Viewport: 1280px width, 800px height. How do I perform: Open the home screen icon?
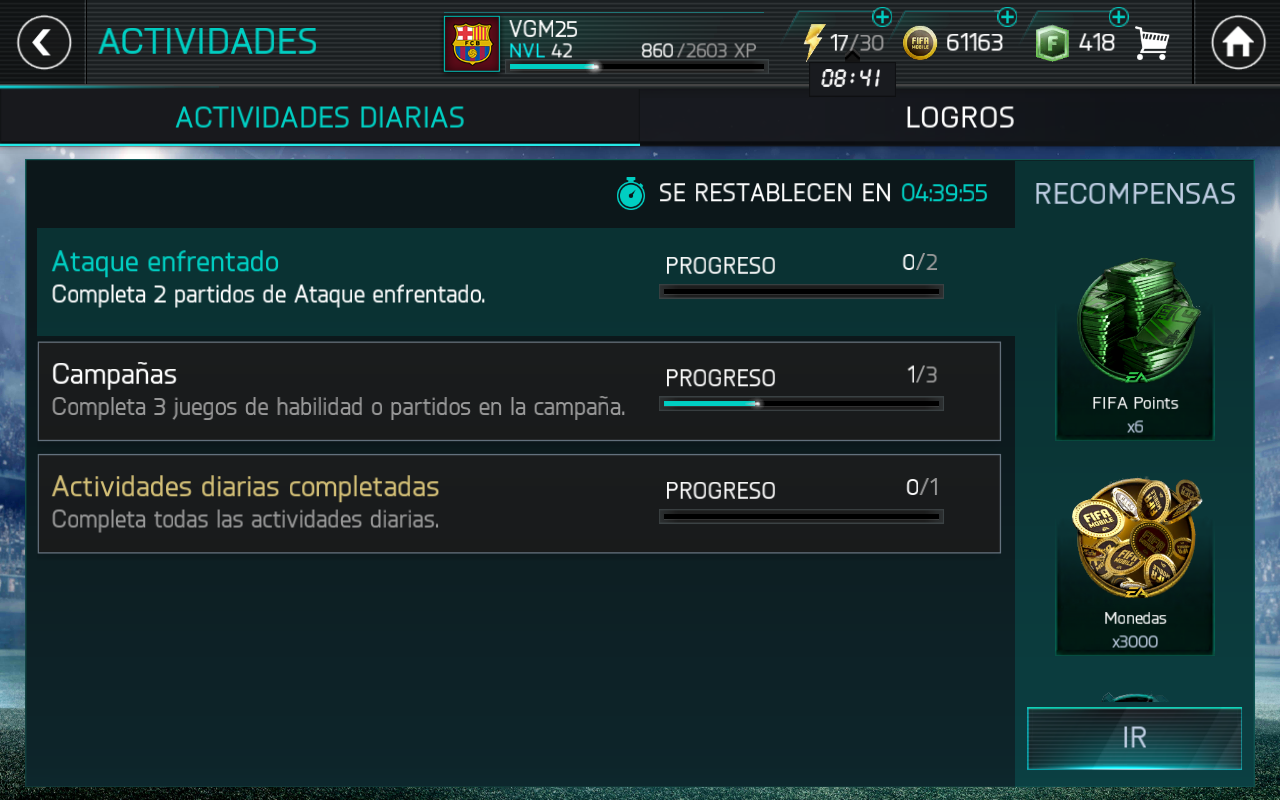[x=1238, y=42]
